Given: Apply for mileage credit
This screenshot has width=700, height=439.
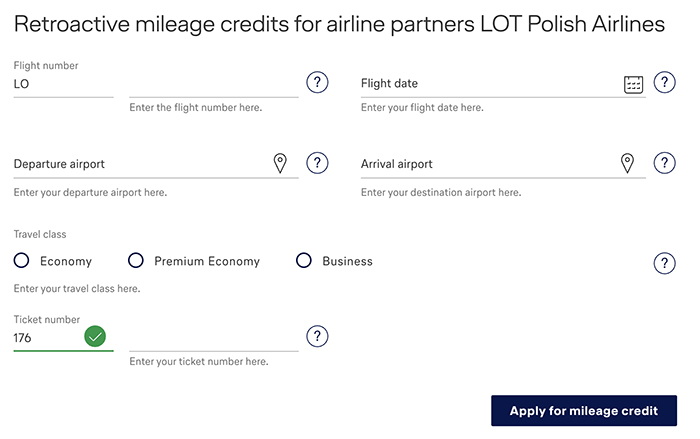Looking at the screenshot, I should (584, 410).
